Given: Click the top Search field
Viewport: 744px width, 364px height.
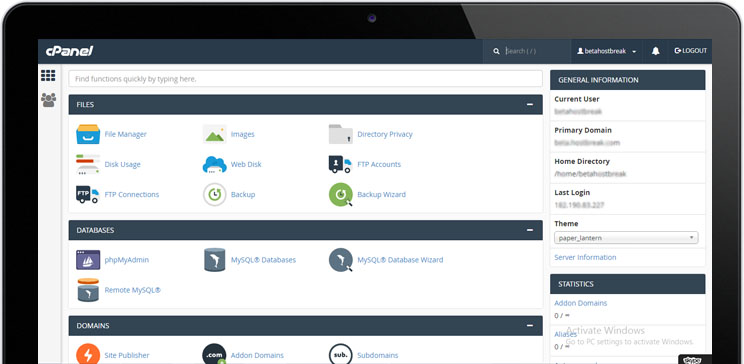Looking at the screenshot, I should 534,51.
